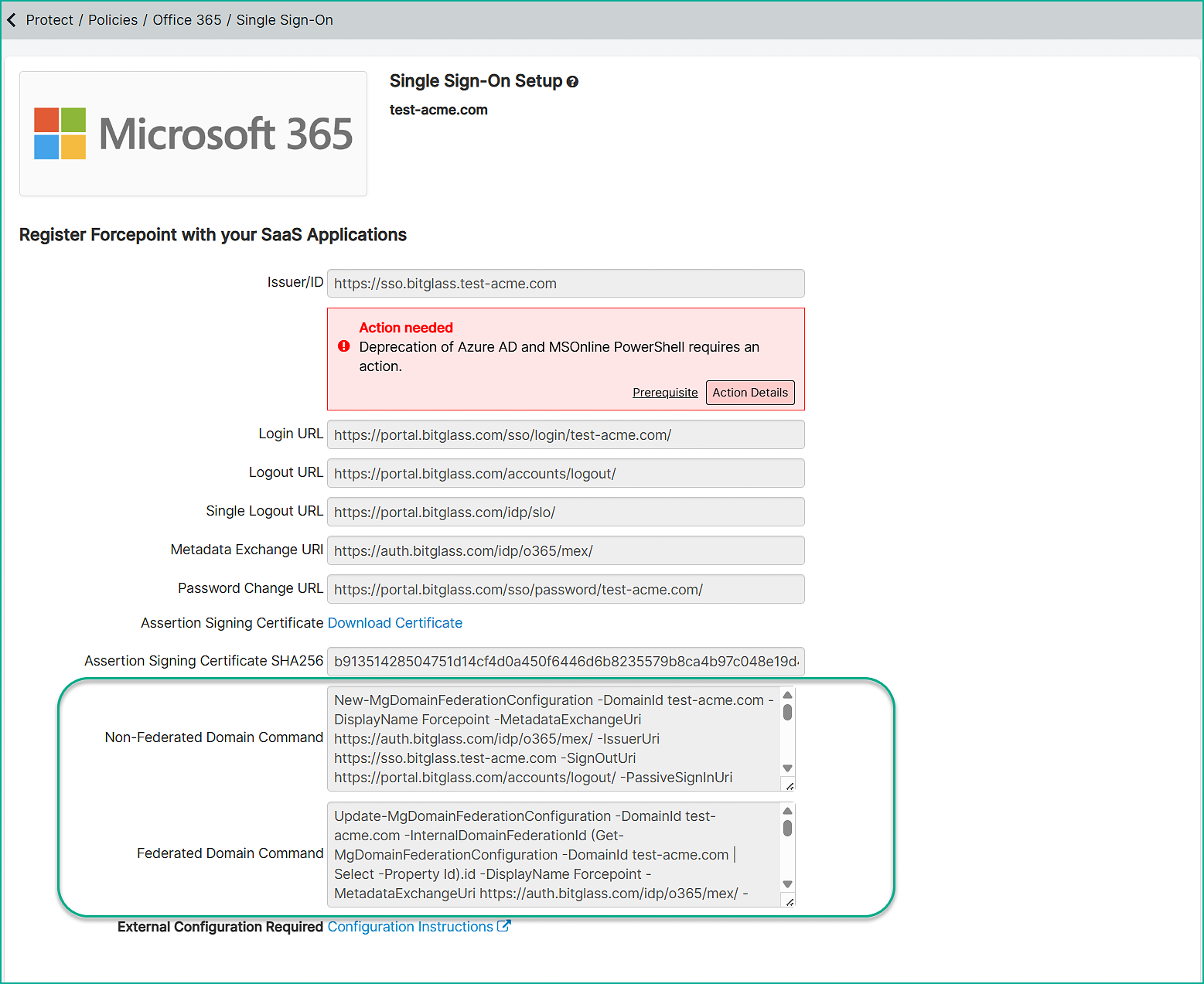Go to Office 365 in the breadcrumb

(186, 20)
